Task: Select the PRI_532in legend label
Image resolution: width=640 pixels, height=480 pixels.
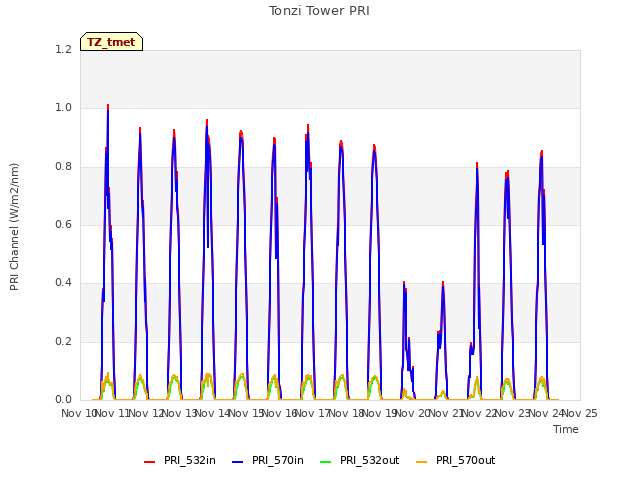Action: point(190,460)
